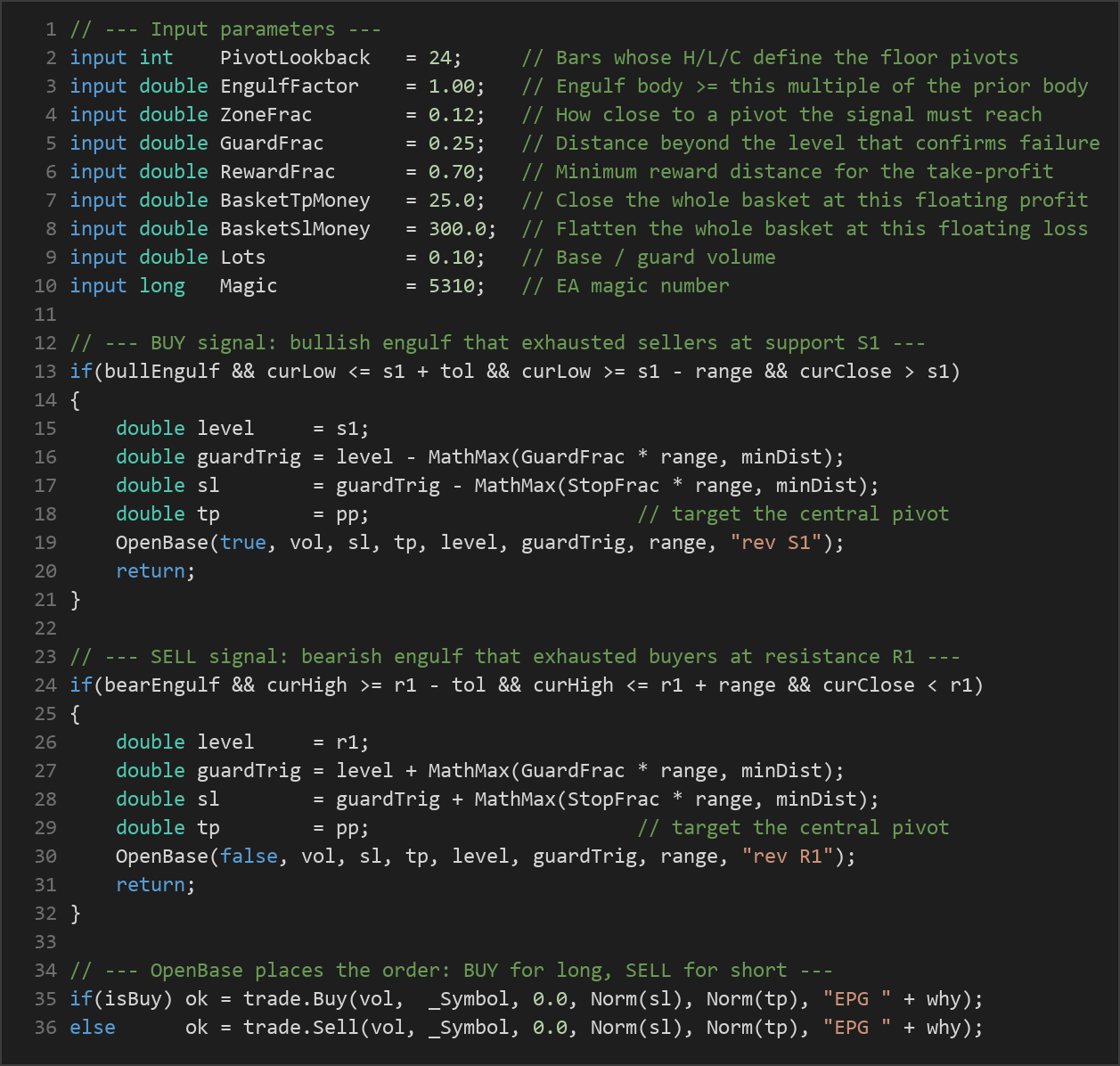The height and width of the screenshot is (1066, 1120).
Task: Click the value 1.00 on line 3
Action: click(452, 86)
